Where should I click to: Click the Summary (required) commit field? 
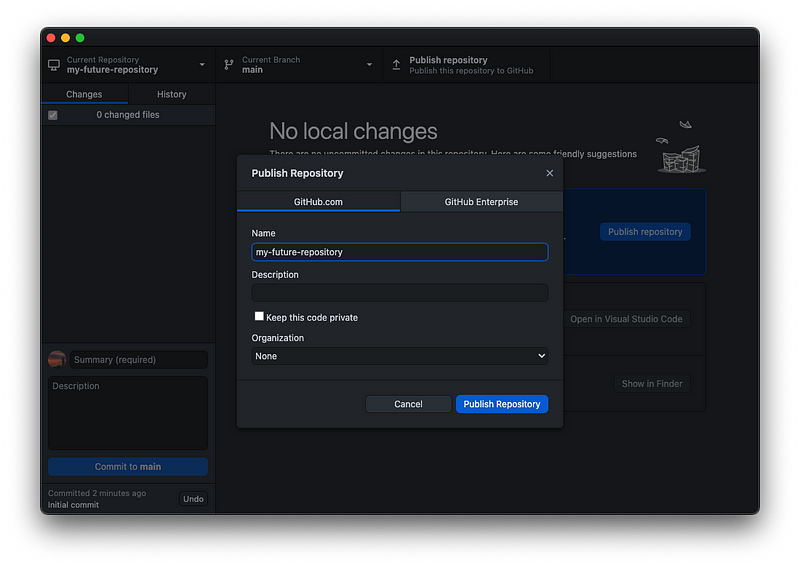click(x=139, y=359)
